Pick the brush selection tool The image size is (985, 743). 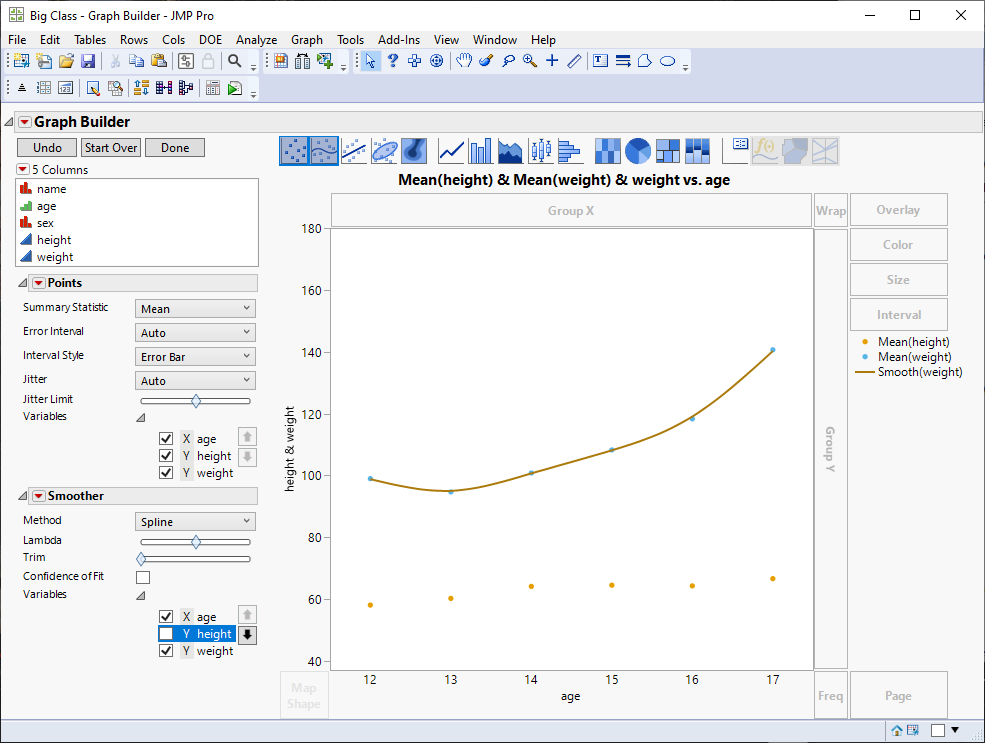click(x=485, y=61)
